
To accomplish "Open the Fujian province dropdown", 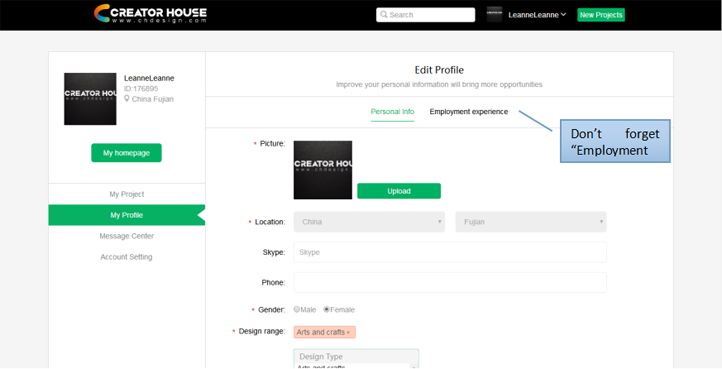I will click(531, 222).
